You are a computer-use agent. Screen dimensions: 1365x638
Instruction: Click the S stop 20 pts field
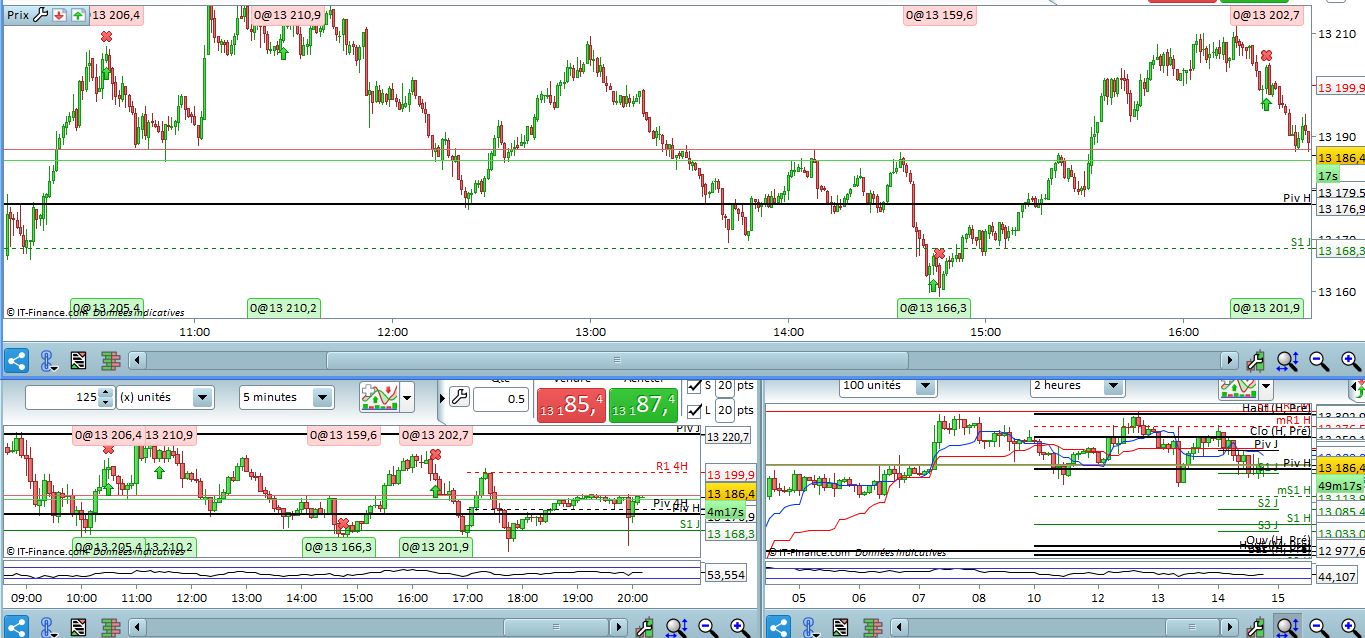pyautogui.click(x=725, y=386)
